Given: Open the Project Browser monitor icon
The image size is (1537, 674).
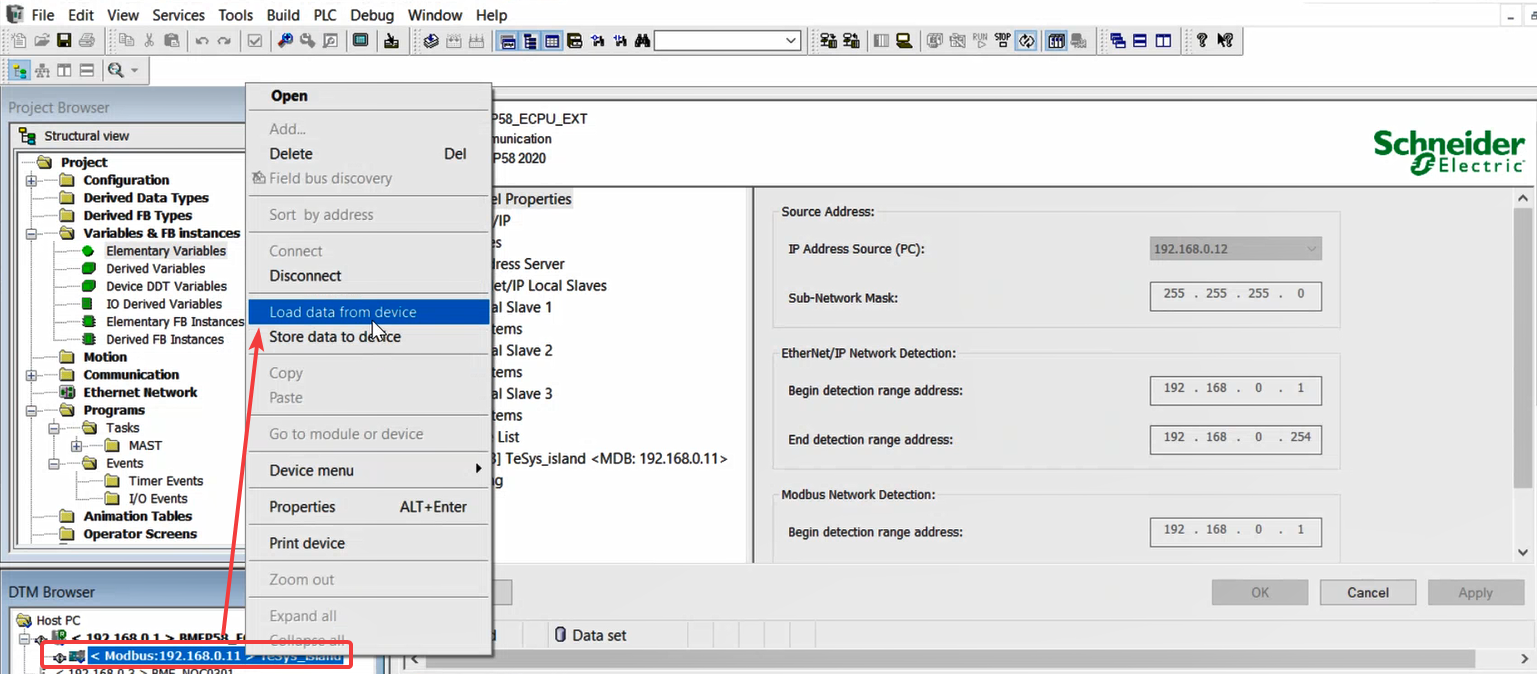Looking at the screenshot, I should tap(360, 41).
